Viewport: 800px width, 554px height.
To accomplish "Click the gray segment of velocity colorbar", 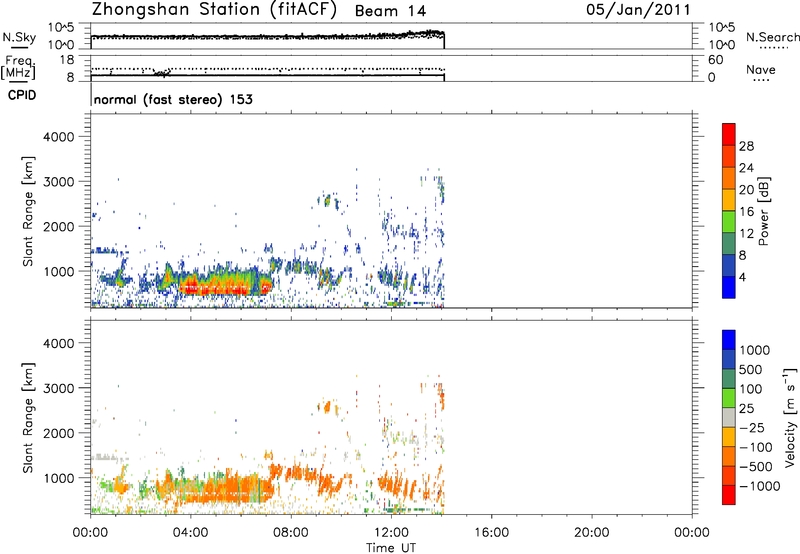I will click(729, 417).
